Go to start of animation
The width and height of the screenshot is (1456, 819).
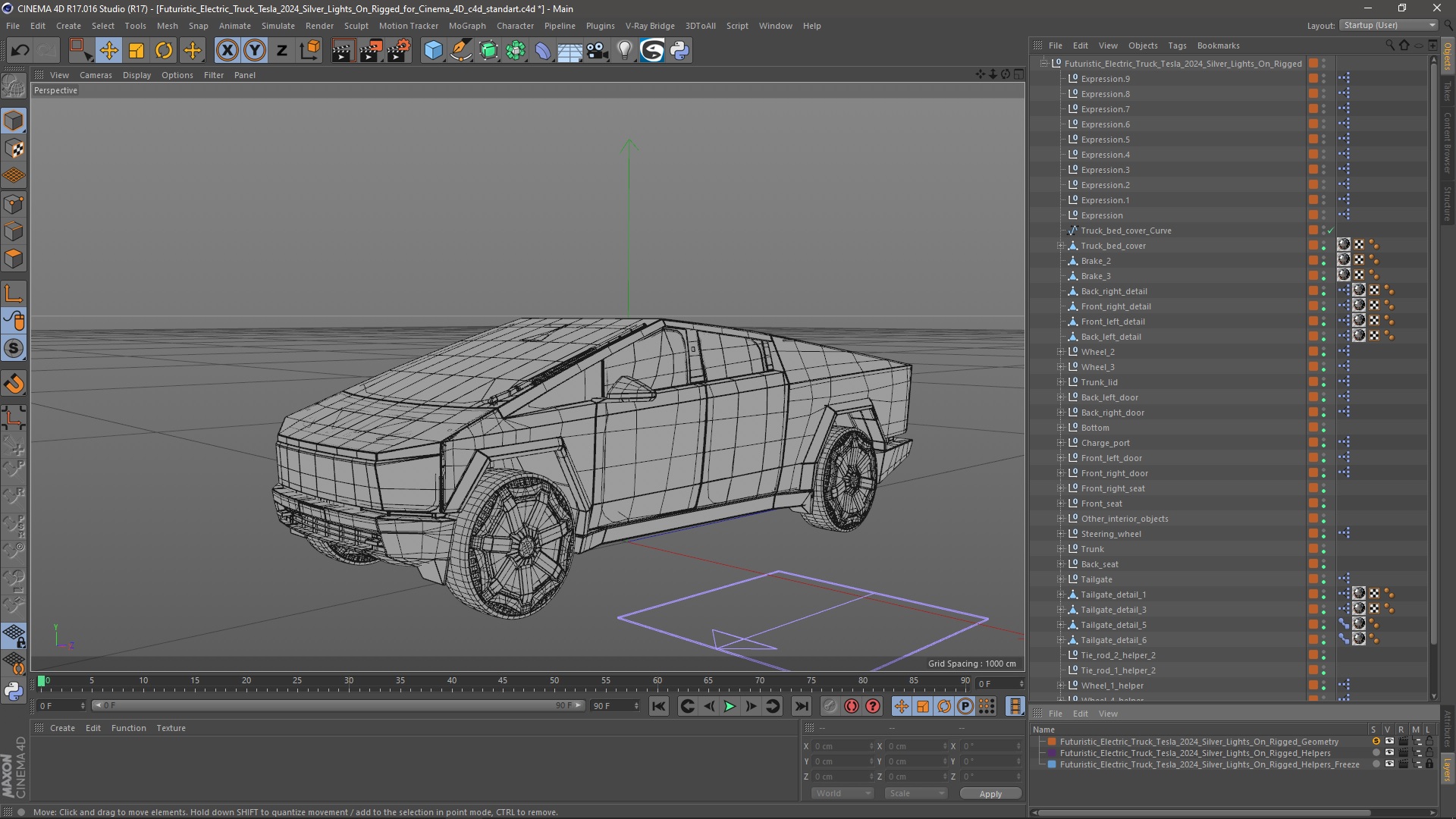click(x=659, y=706)
